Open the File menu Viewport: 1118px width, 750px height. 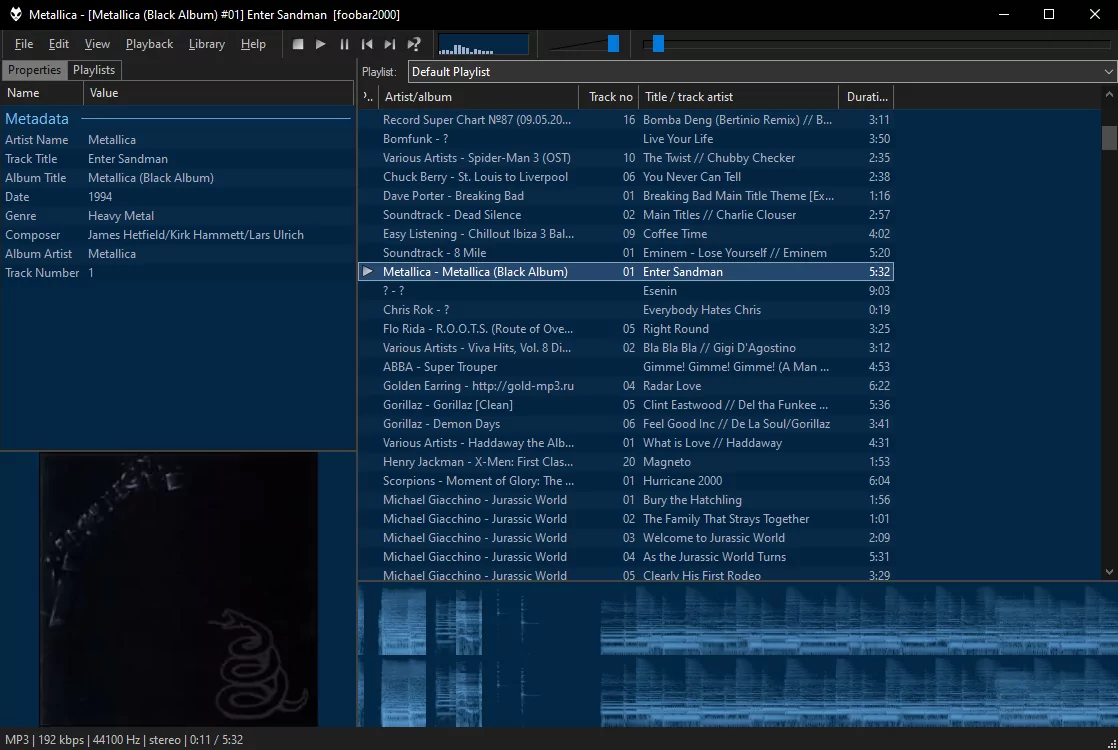[x=24, y=44]
